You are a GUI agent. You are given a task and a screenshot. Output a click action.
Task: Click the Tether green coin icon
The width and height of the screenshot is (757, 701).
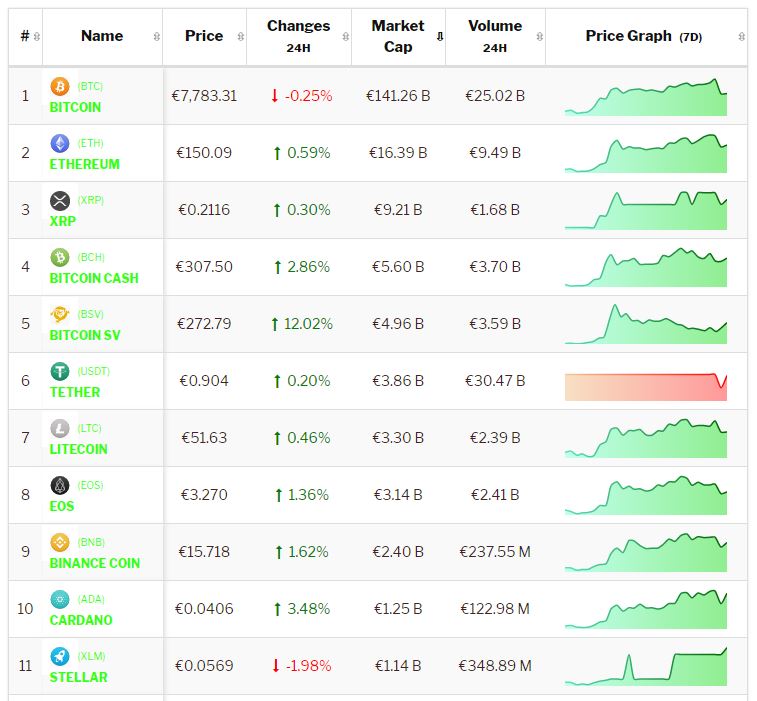(59, 372)
